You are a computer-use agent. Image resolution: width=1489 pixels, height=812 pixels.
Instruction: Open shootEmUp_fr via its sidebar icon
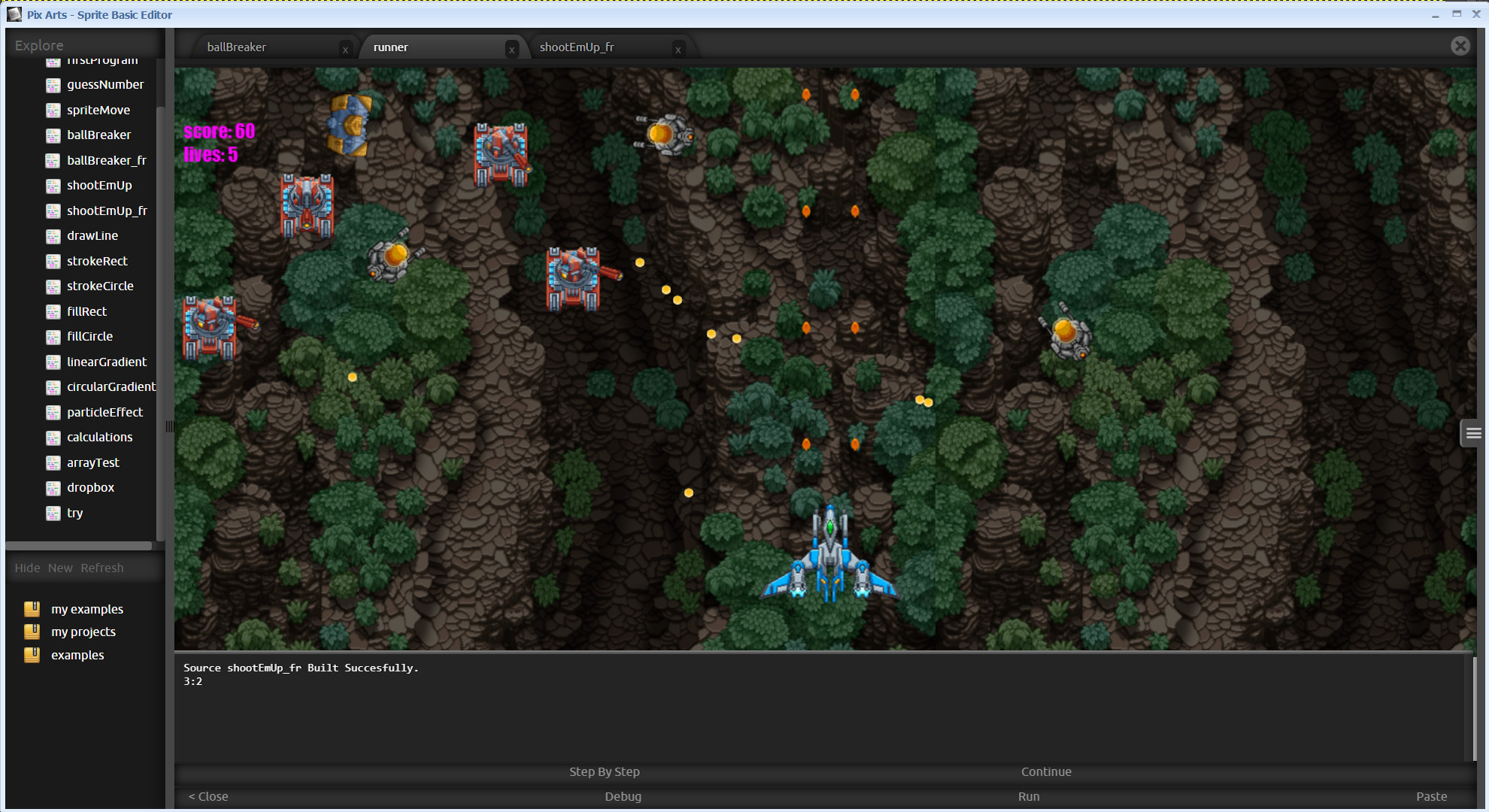[x=53, y=211]
